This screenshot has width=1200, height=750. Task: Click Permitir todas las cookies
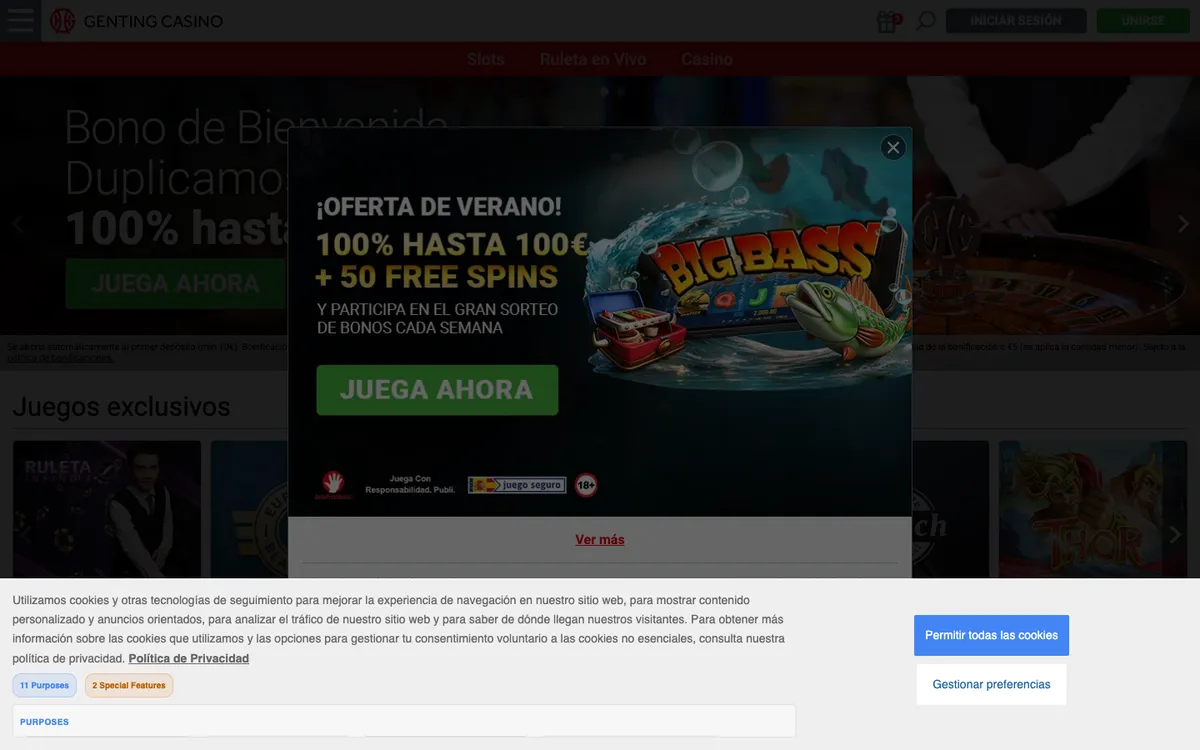point(991,635)
